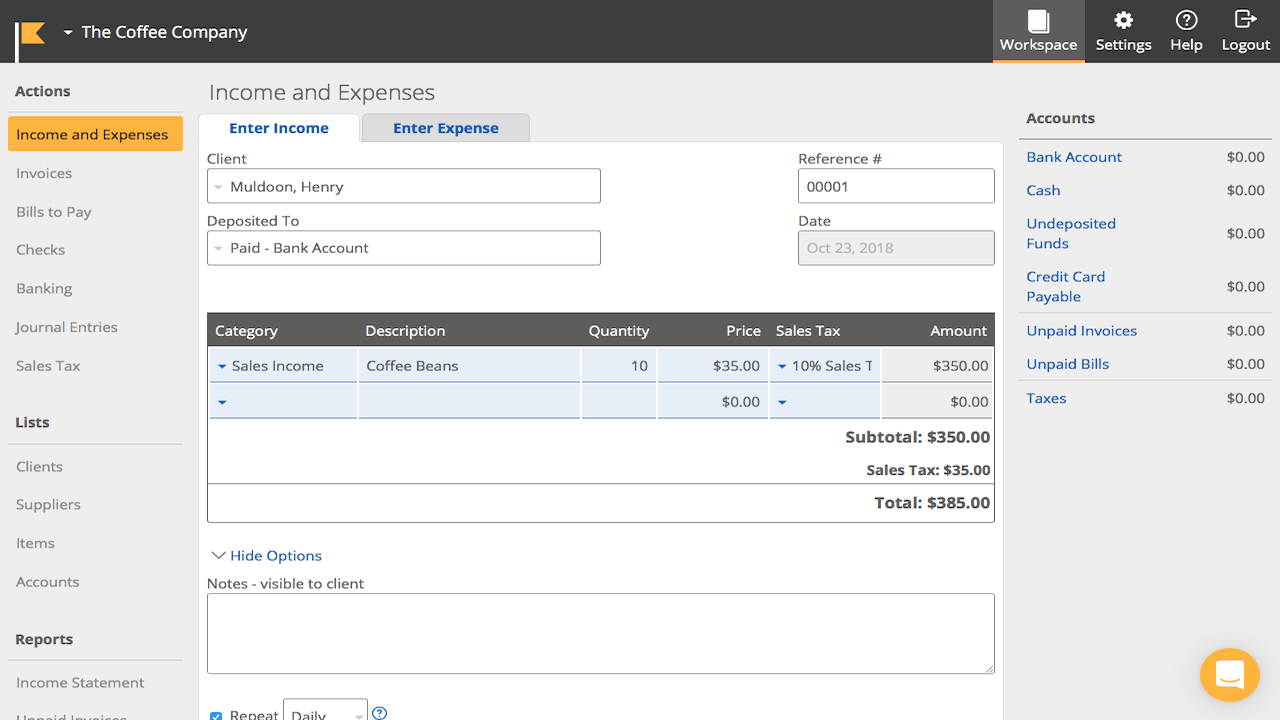The image size is (1280, 720).
Task: Click the Price cell showing $35.00
Action: coord(713,366)
